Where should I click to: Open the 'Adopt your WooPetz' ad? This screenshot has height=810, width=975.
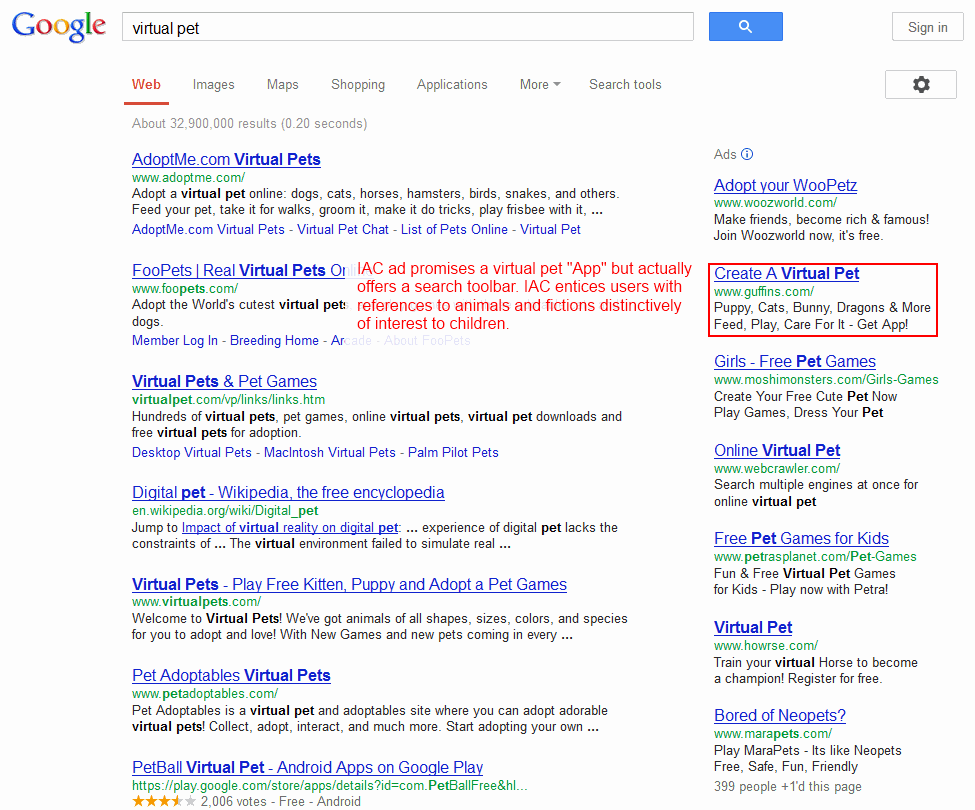coord(785,185)
